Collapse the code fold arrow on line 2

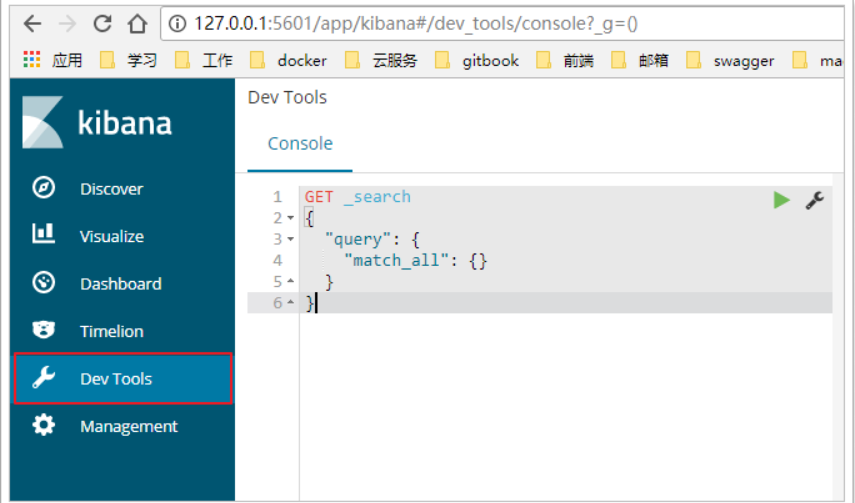pos(290,218)
